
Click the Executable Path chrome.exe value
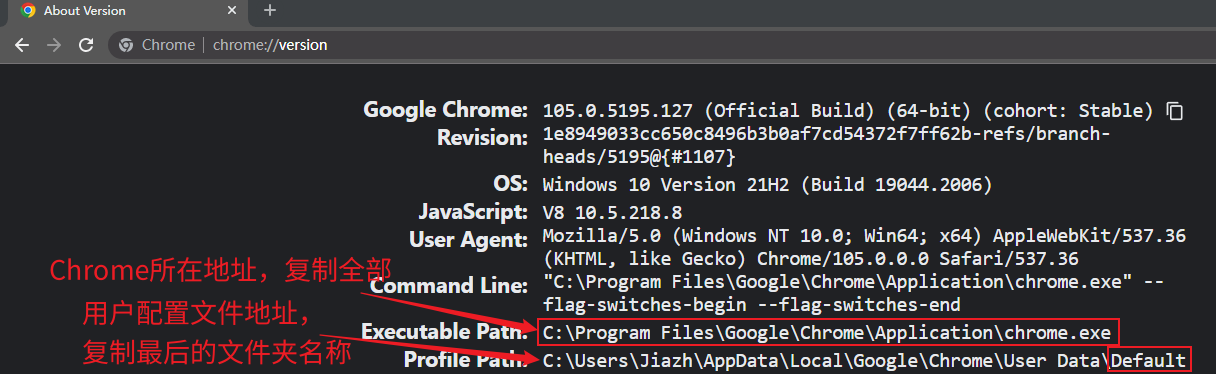(x=830, y=331)
